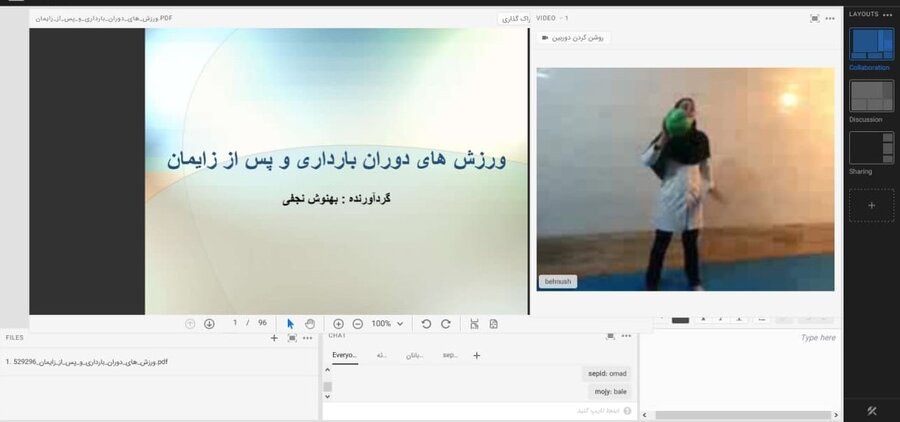Click the notes horizontal scrollbar
The height and width of the screenshot is (422, 900).
pyautogui.click(x=740, y=414)
